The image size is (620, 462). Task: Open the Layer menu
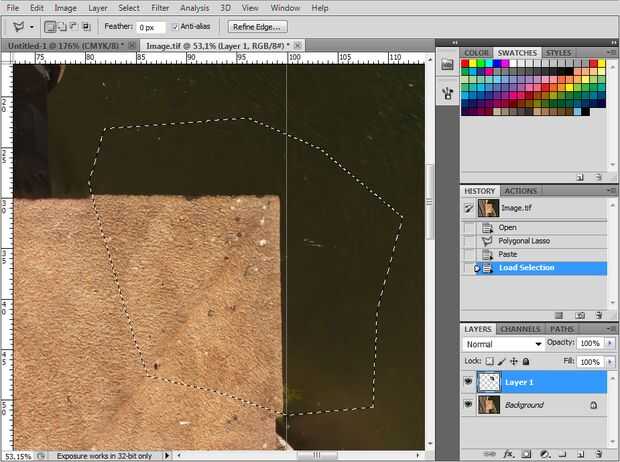98,8
